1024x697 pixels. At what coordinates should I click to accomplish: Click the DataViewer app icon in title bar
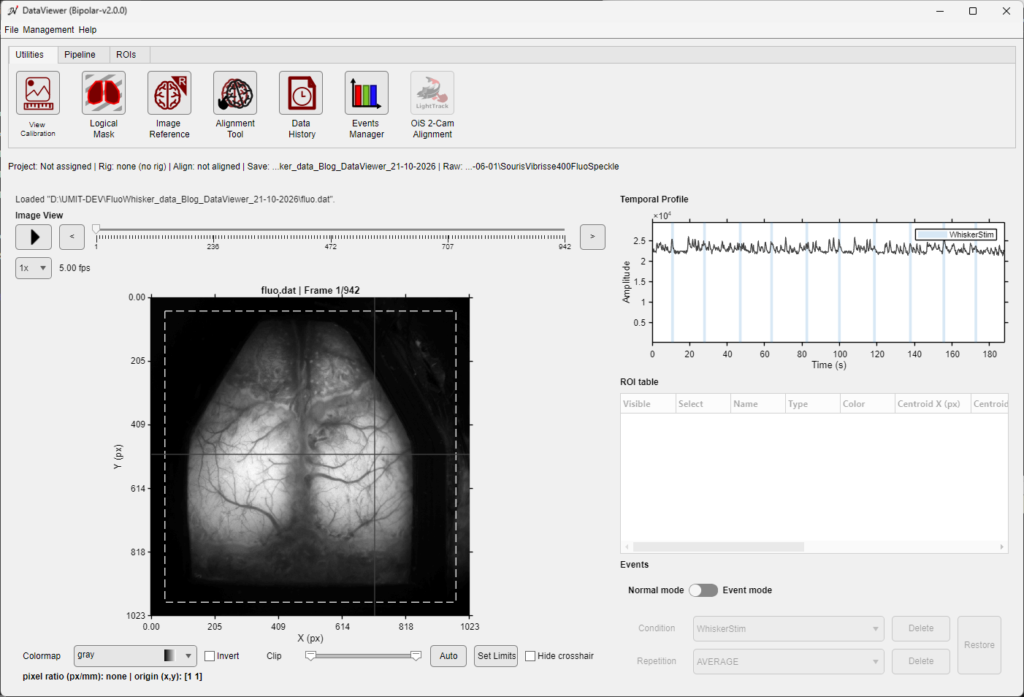click(x=12, y=10)
